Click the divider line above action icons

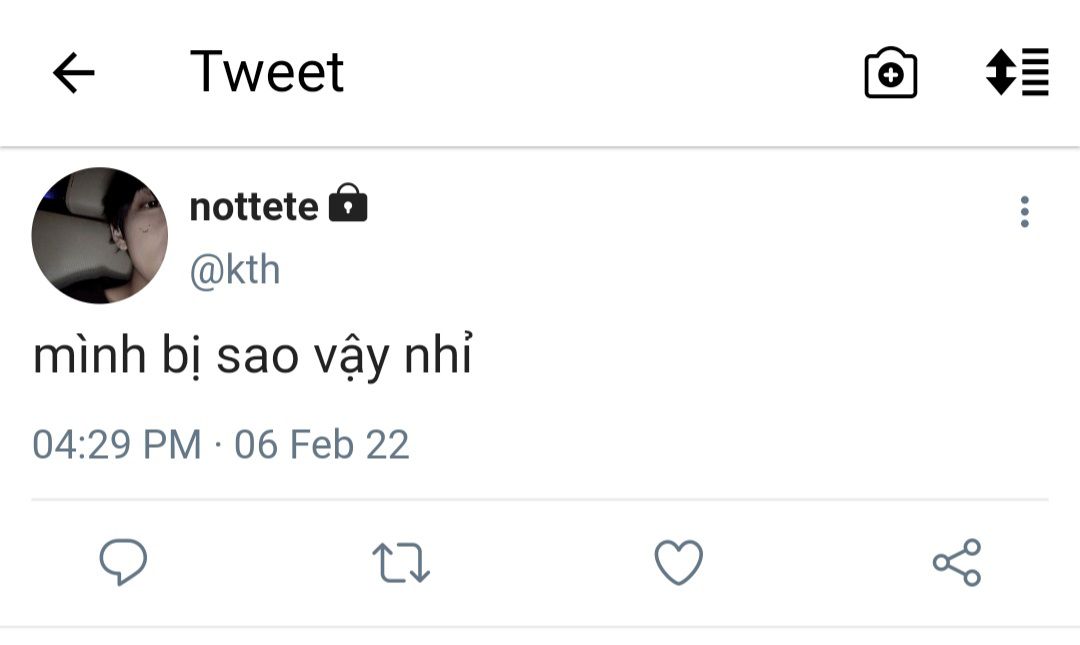click(540, 498)
